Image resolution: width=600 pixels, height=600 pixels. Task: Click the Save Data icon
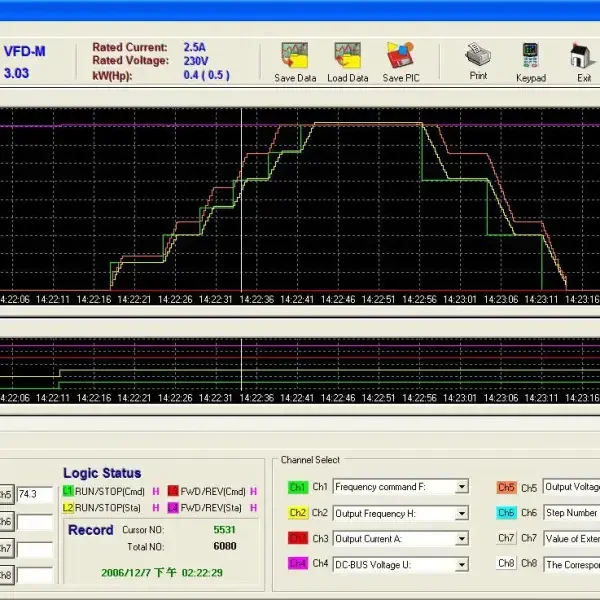(x=295, y=56)
